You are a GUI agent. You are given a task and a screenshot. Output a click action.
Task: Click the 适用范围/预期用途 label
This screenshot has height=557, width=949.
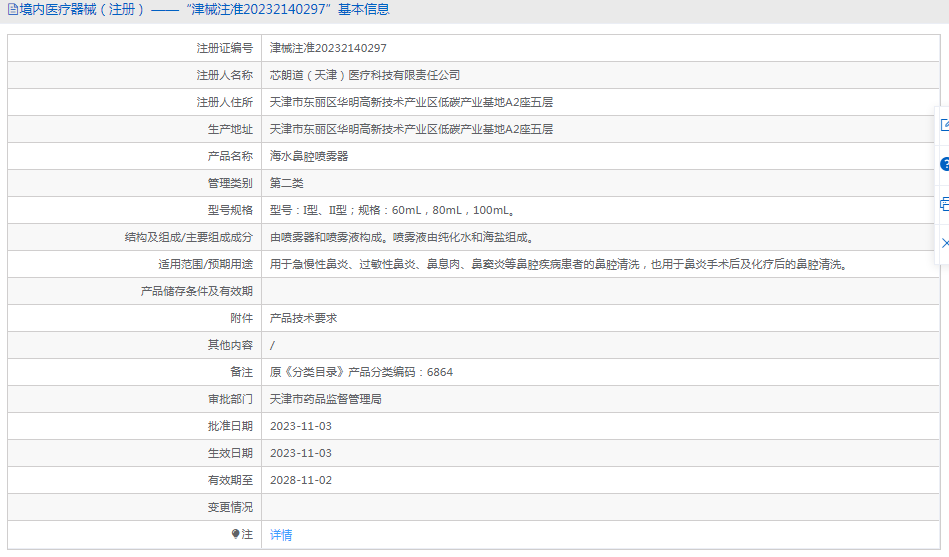click(206, 264)
